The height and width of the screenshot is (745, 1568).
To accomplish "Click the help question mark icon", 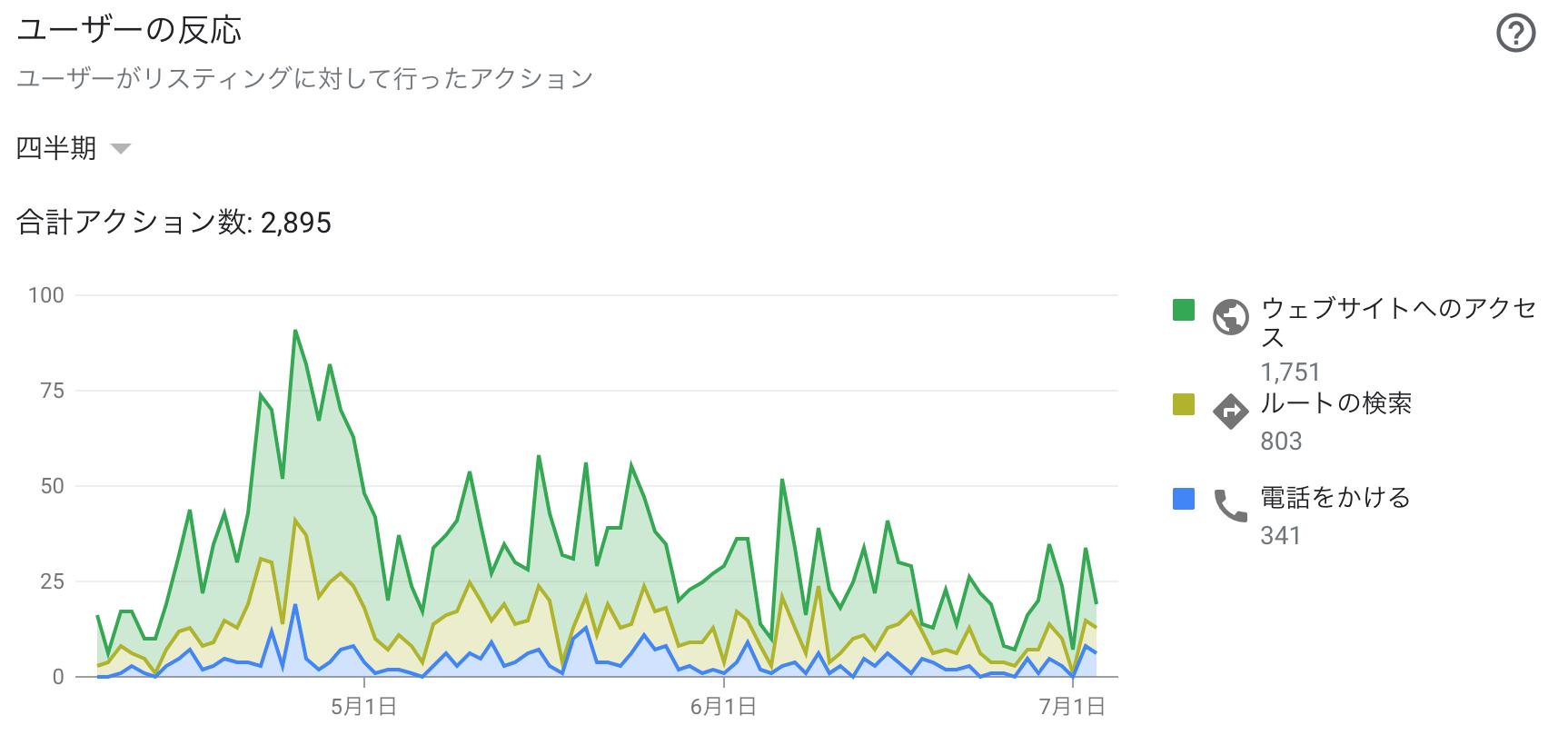I will 1515,35.
